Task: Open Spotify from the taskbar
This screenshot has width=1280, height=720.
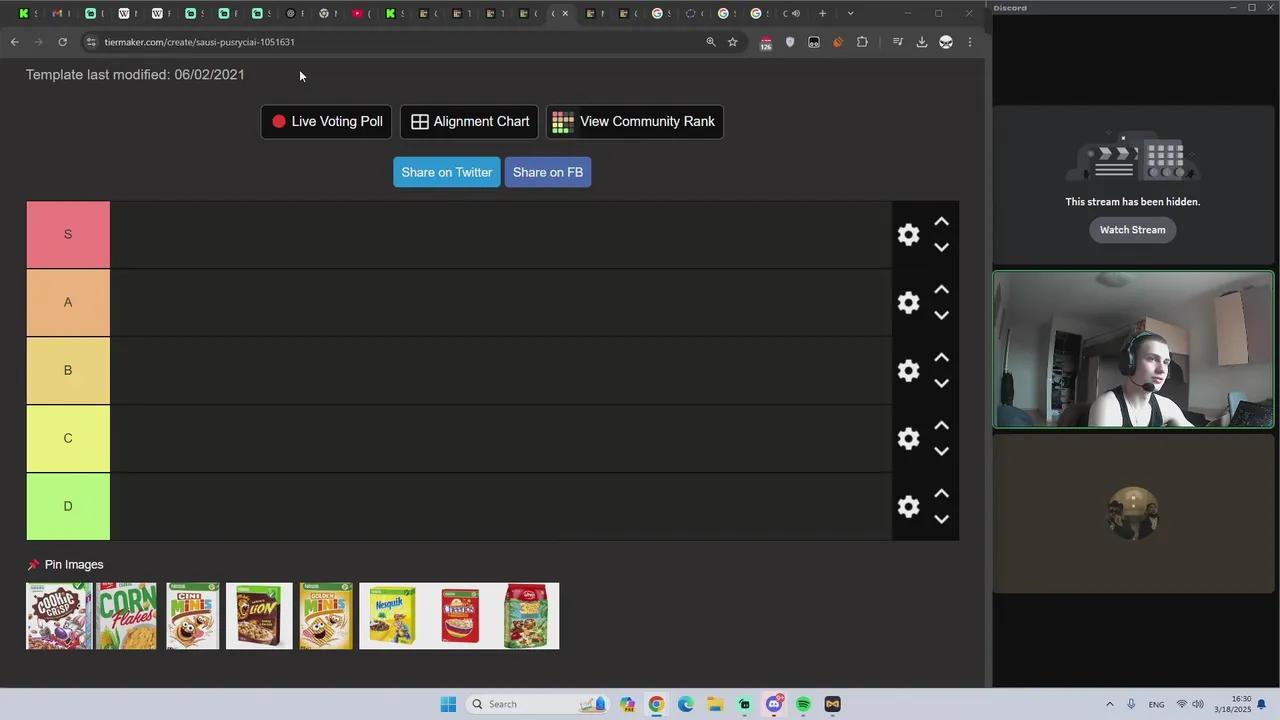Action: click(x=803, y=704)
